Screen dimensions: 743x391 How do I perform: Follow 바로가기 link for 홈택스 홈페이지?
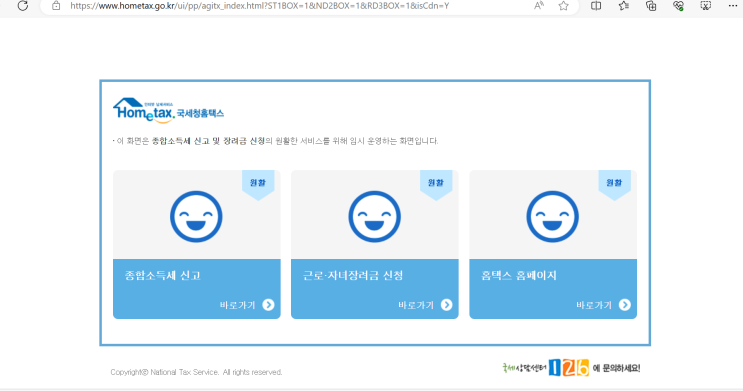(x=594, y=305)
